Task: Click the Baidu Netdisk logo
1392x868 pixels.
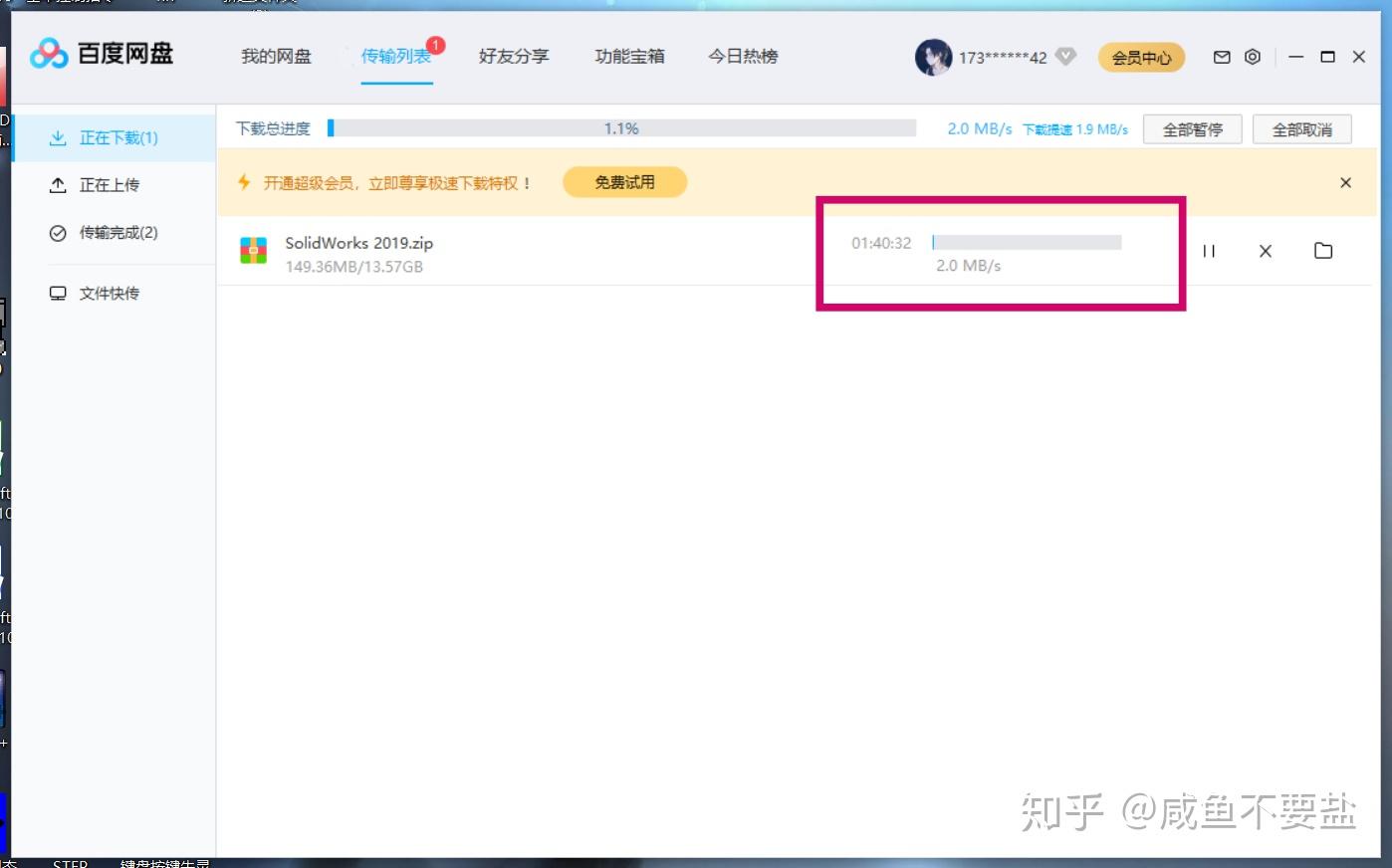Action: coord(102,54)
